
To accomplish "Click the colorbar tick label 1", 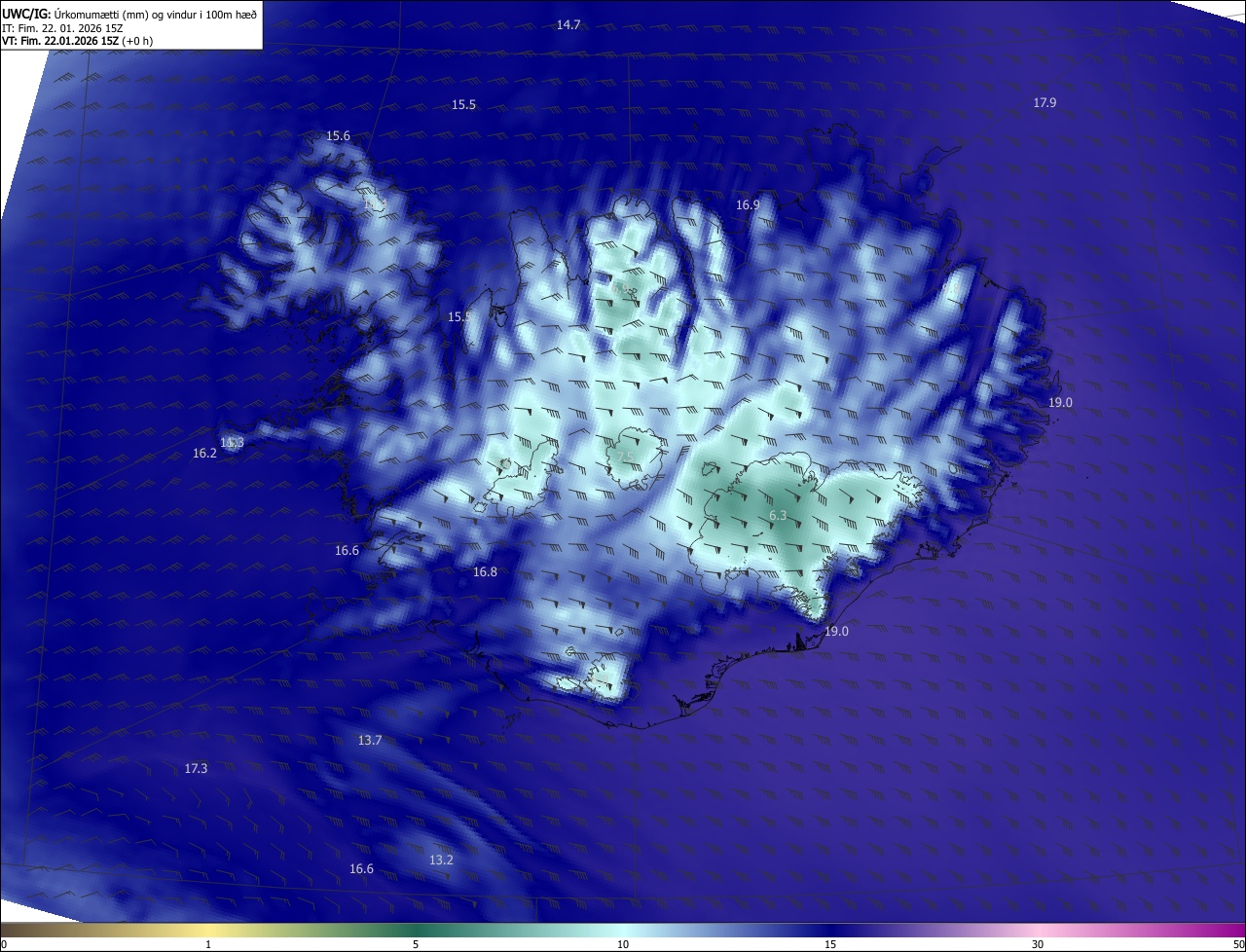I will pyautogui.click(x=208, y=944).
